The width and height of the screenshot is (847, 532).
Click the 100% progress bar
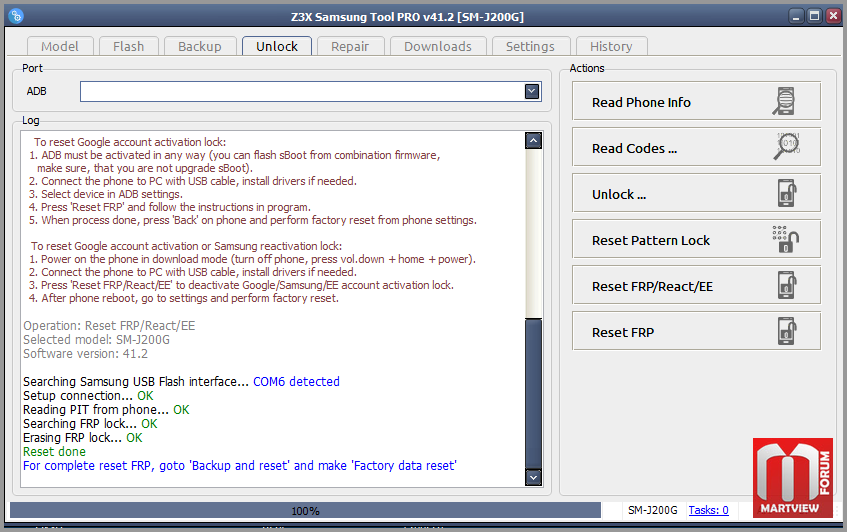[x=305, y=510]
